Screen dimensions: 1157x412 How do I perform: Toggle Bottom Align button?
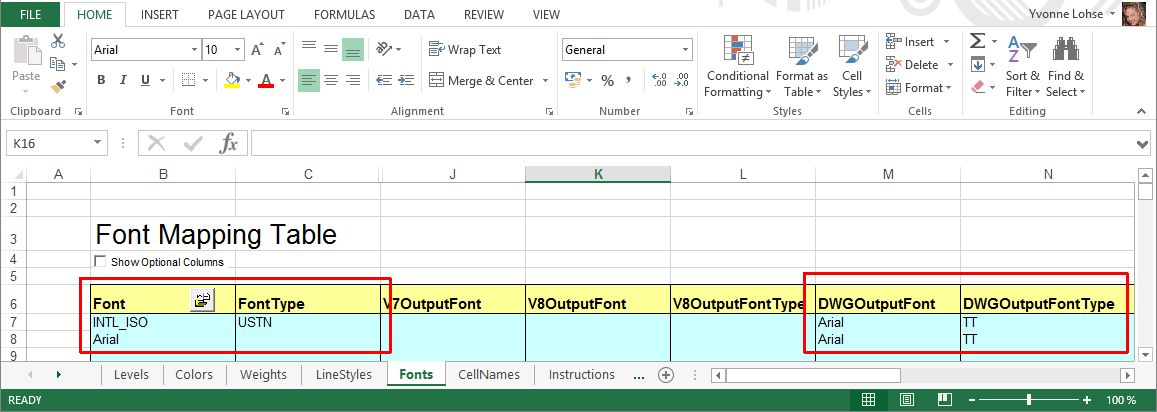point(353,49)
